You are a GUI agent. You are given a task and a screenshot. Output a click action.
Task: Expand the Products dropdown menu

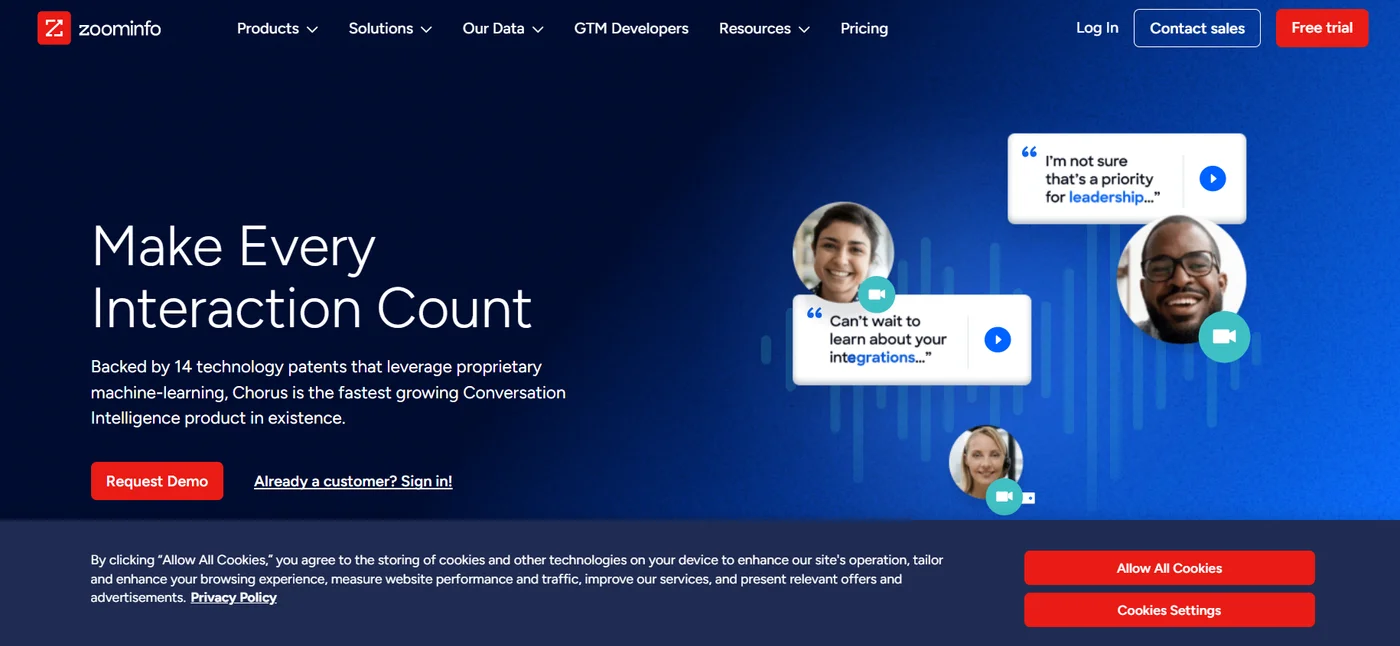pos(277,28)
